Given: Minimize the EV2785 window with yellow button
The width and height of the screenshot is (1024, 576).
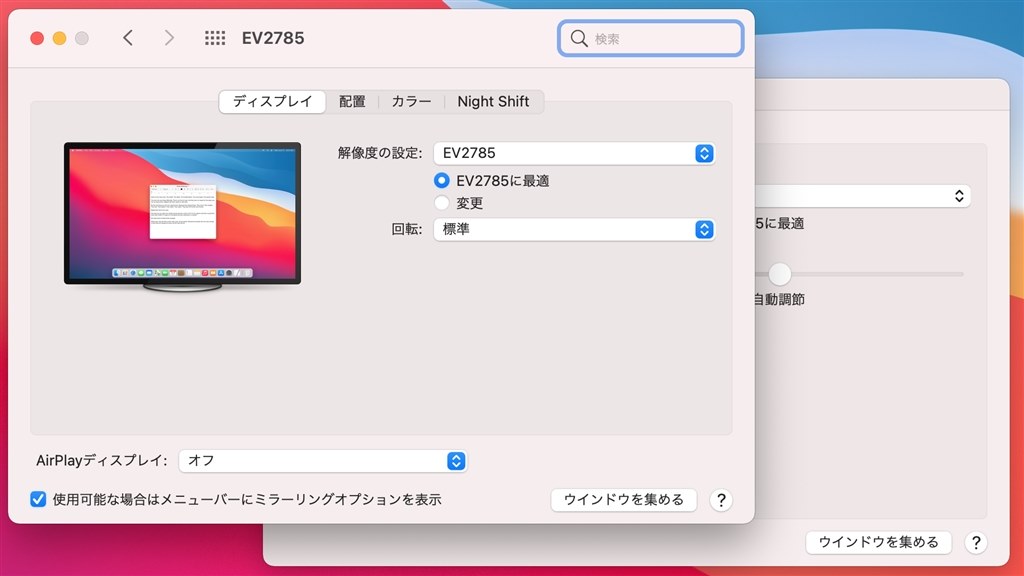Looking at the screenshot, I should point(59,38).
